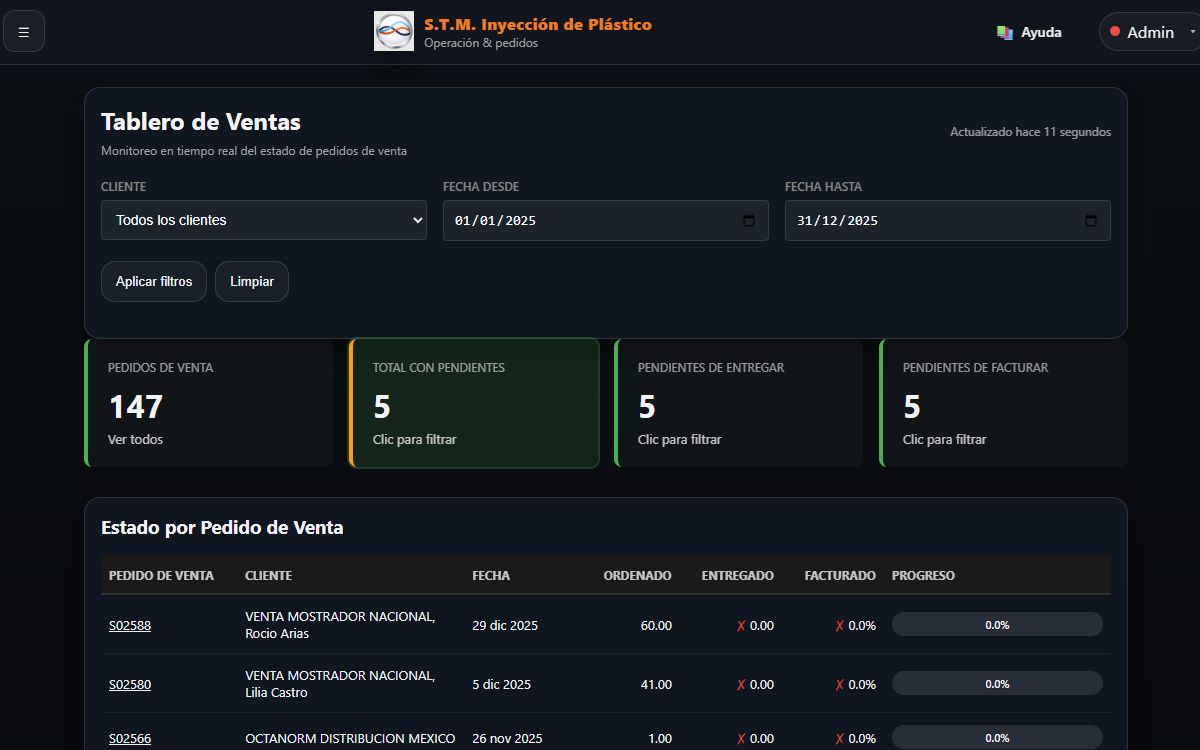1200x750 pixels.
Task: Click the Facturado column header
Action: point(840,575)
